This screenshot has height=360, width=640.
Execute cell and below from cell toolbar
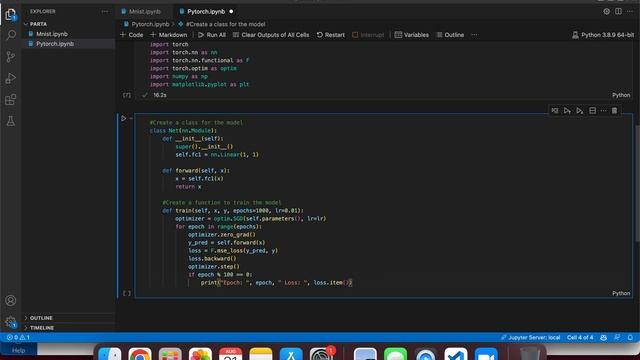pos(580,111)
